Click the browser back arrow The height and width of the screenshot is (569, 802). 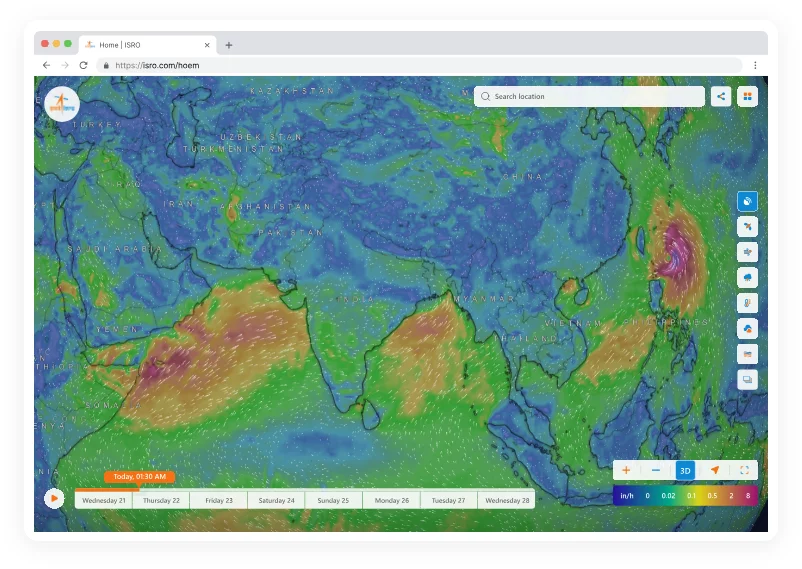click(47, 65)
